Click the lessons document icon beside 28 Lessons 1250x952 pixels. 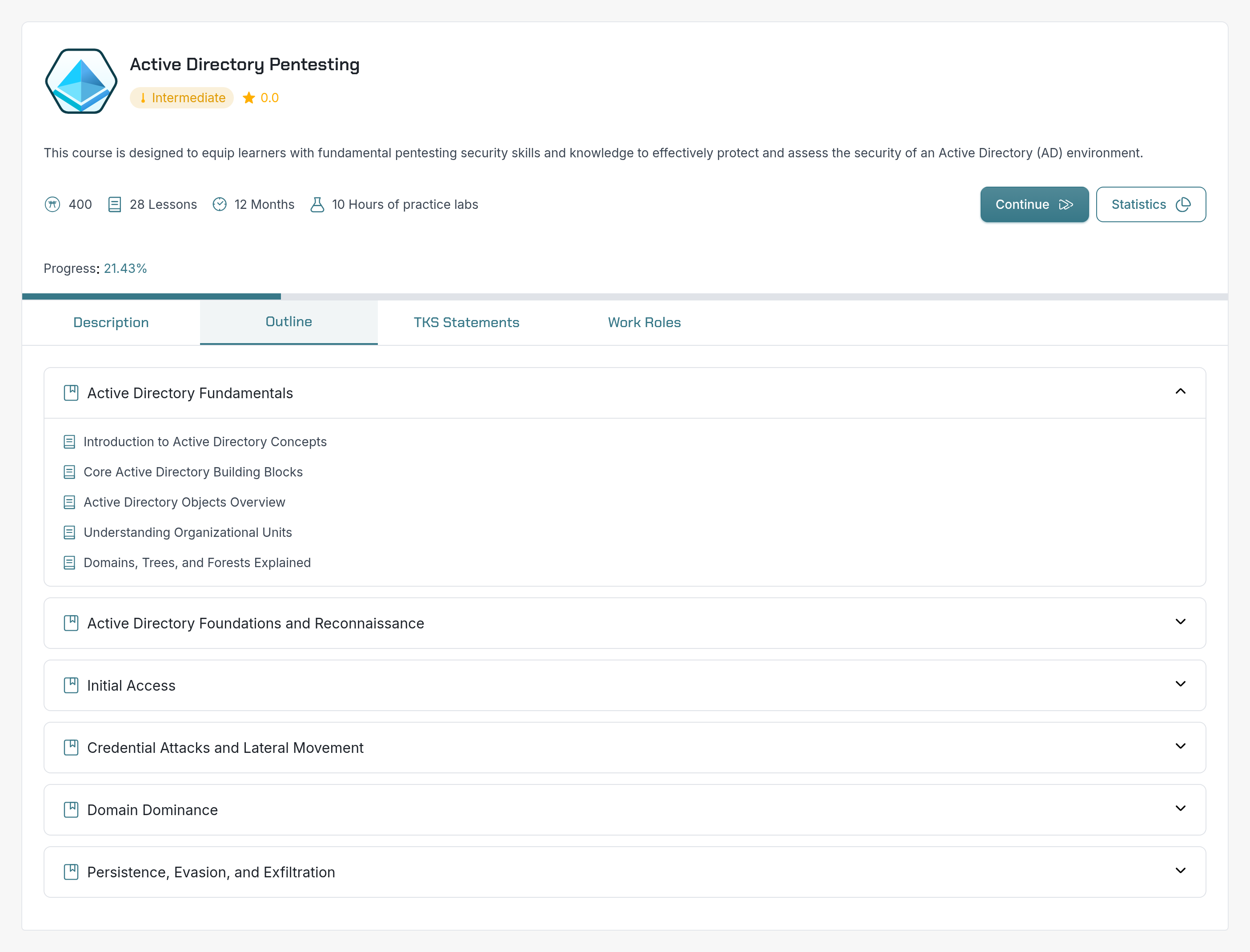[x=114, y=204]
